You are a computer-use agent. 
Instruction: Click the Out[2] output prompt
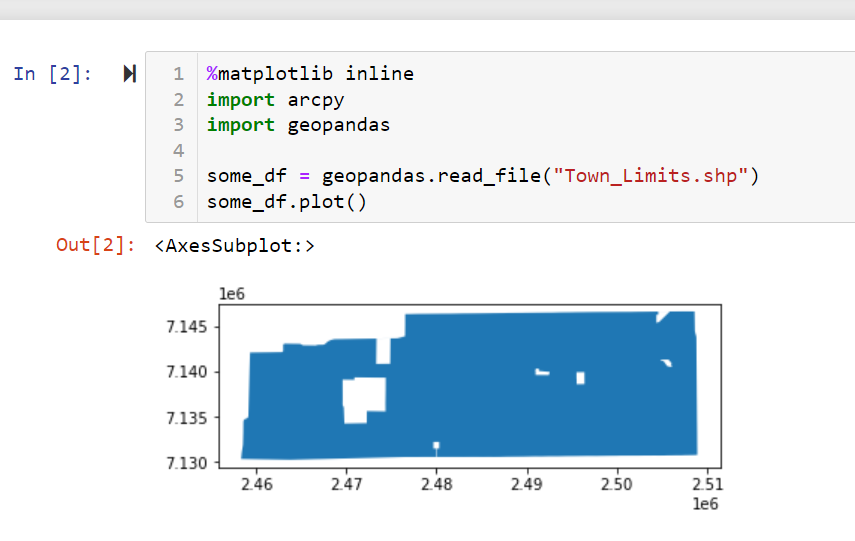tap(95, 245)
